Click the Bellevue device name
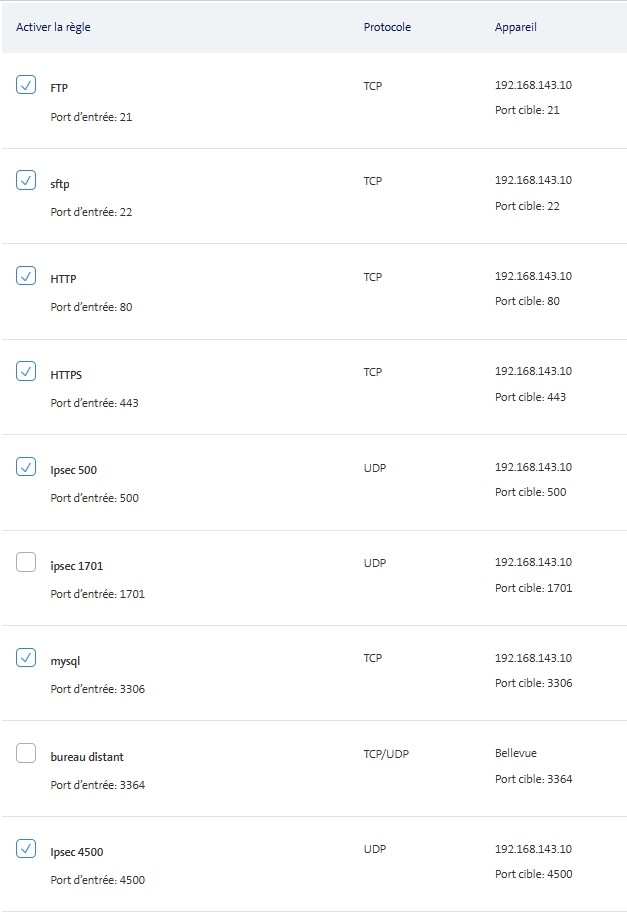Image resolution: width=627 pixels, height=912 pixels. click(x=517, y=753)
